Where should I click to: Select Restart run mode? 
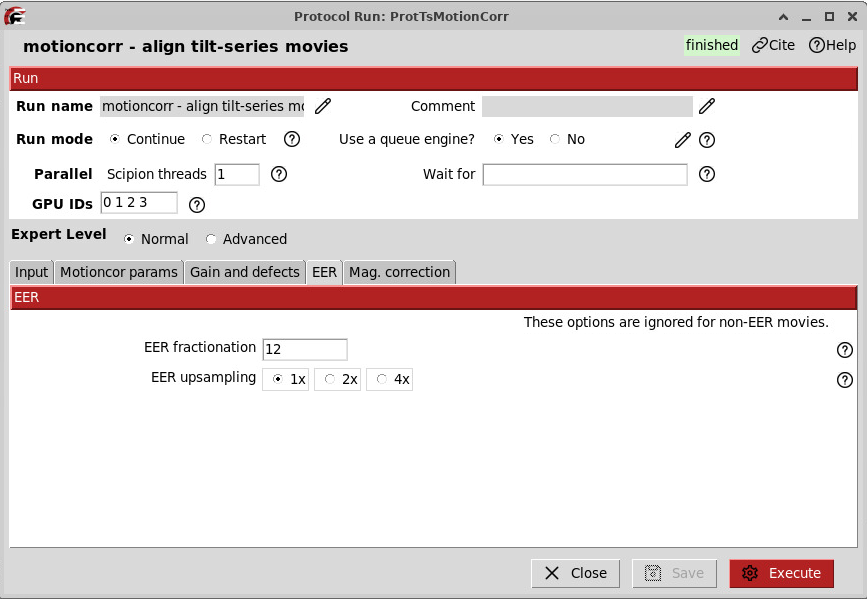click(x=207, y=139)
